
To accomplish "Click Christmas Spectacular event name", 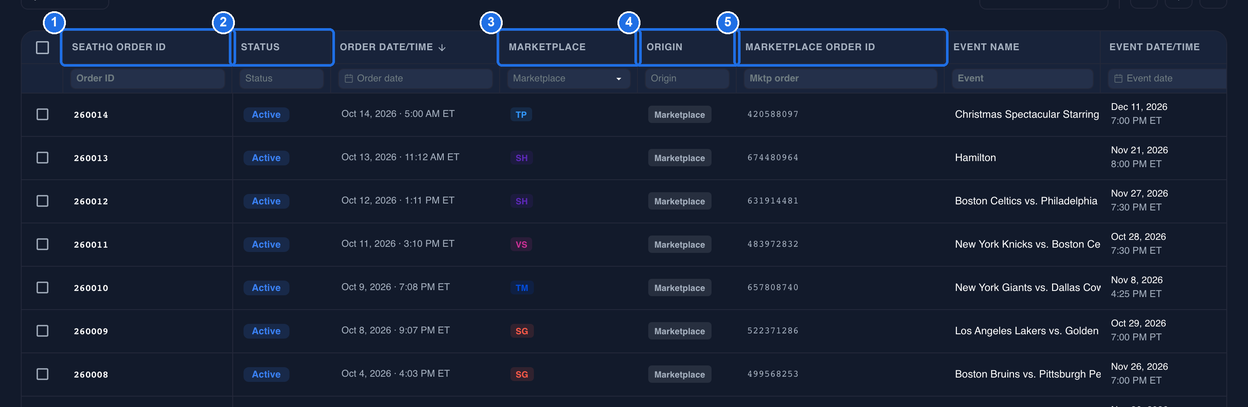I will click(1027, 114).
